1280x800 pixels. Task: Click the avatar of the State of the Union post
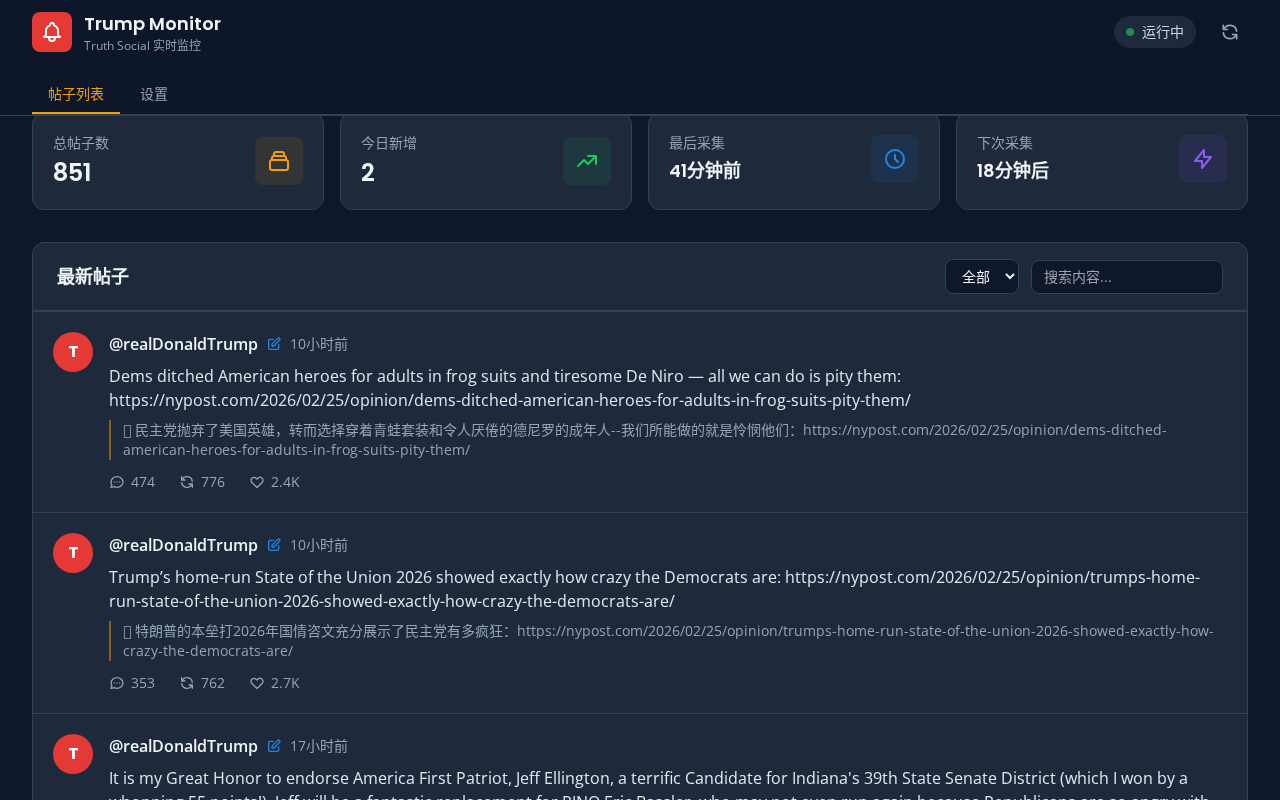[x=73, y=553]
